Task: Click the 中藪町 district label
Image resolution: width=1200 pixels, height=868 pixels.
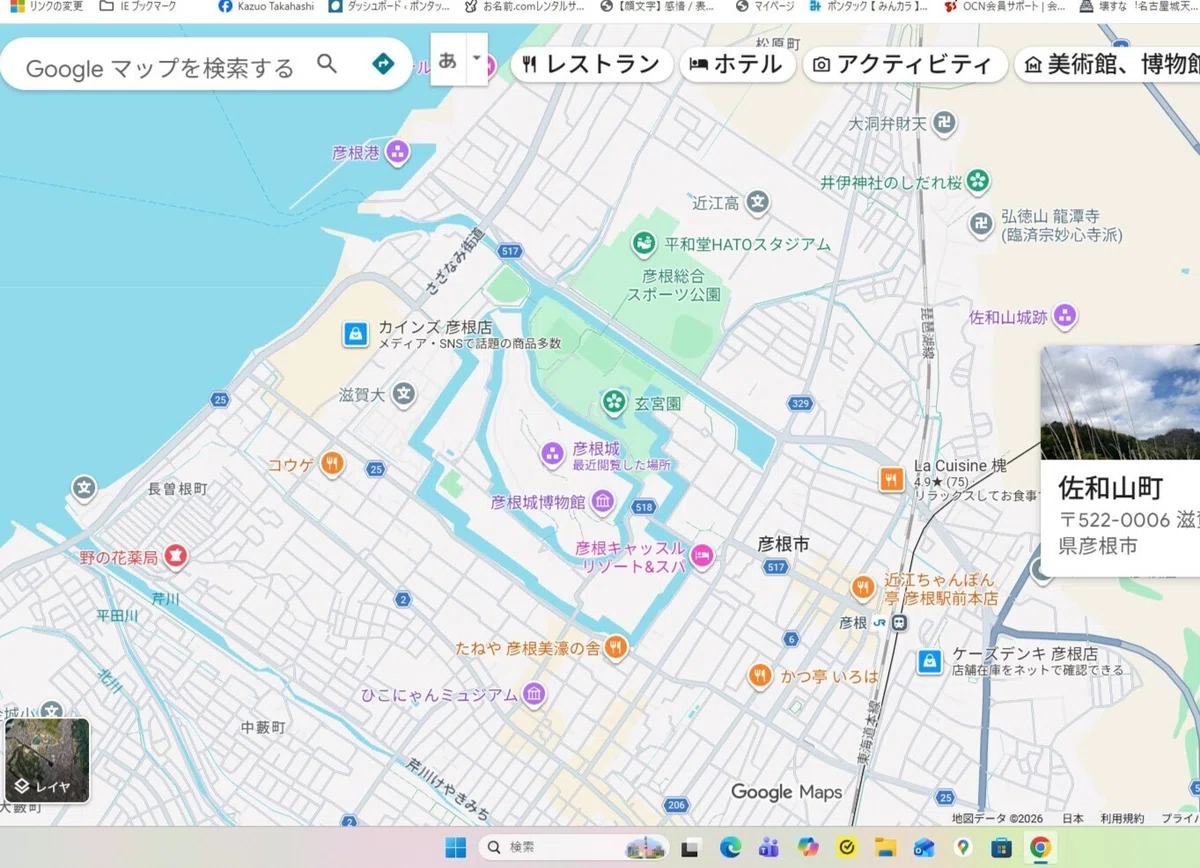Action: 263,727
